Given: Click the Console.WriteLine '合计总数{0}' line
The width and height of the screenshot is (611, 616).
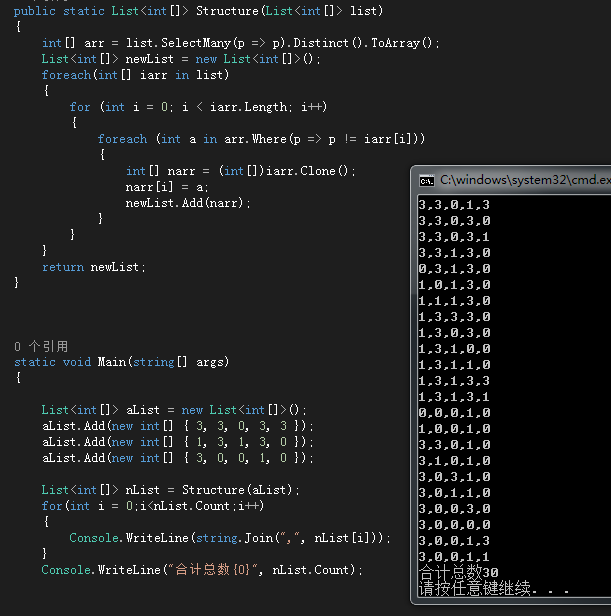Looking at the screenshot, I should [x=202, y=570].
